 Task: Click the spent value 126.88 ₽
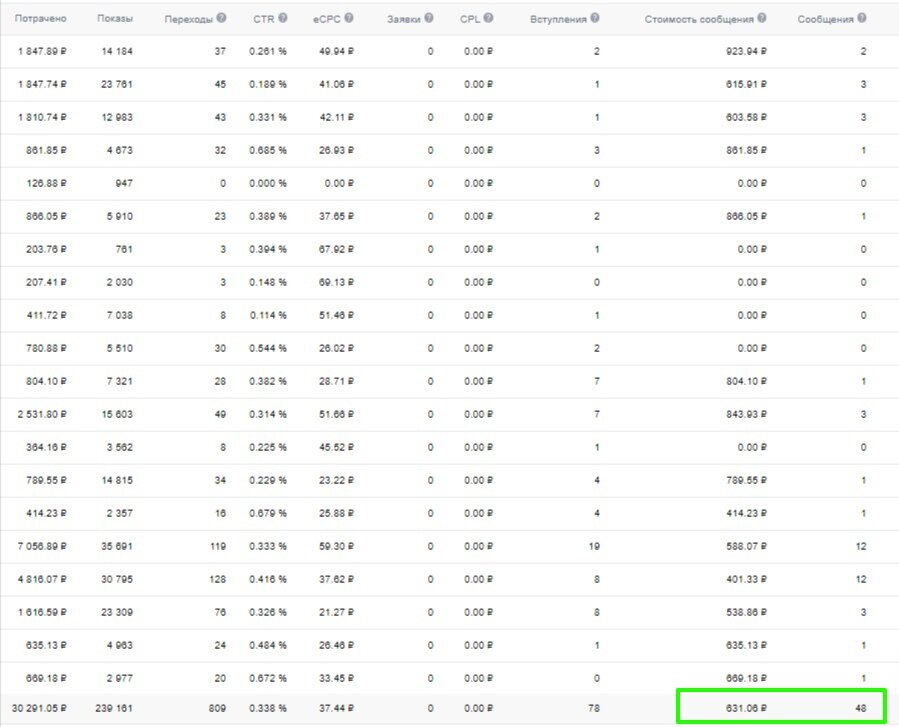tap(46, 183)
